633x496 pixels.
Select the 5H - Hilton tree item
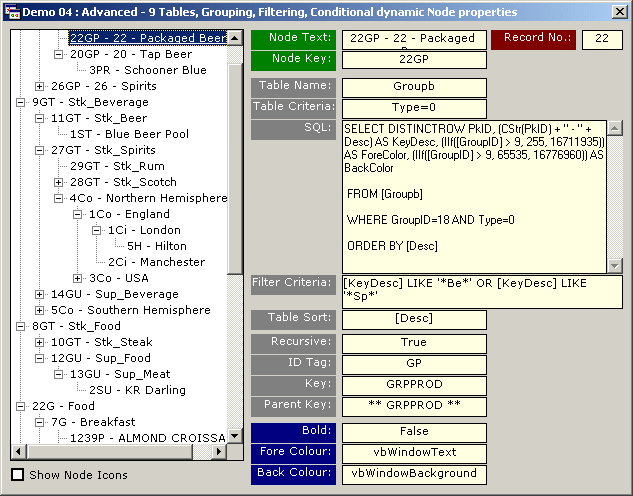(x=156, y=246)
